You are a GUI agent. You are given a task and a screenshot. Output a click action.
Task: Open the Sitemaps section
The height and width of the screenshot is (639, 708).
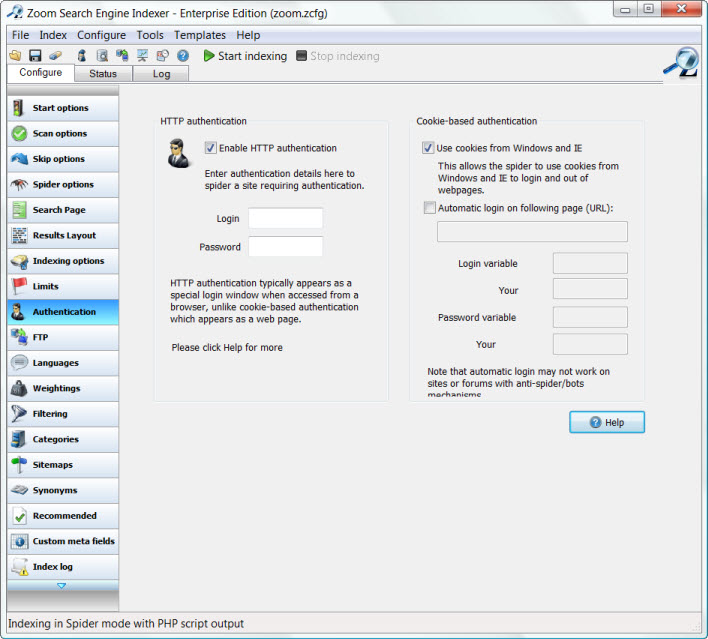coord(63,465)
